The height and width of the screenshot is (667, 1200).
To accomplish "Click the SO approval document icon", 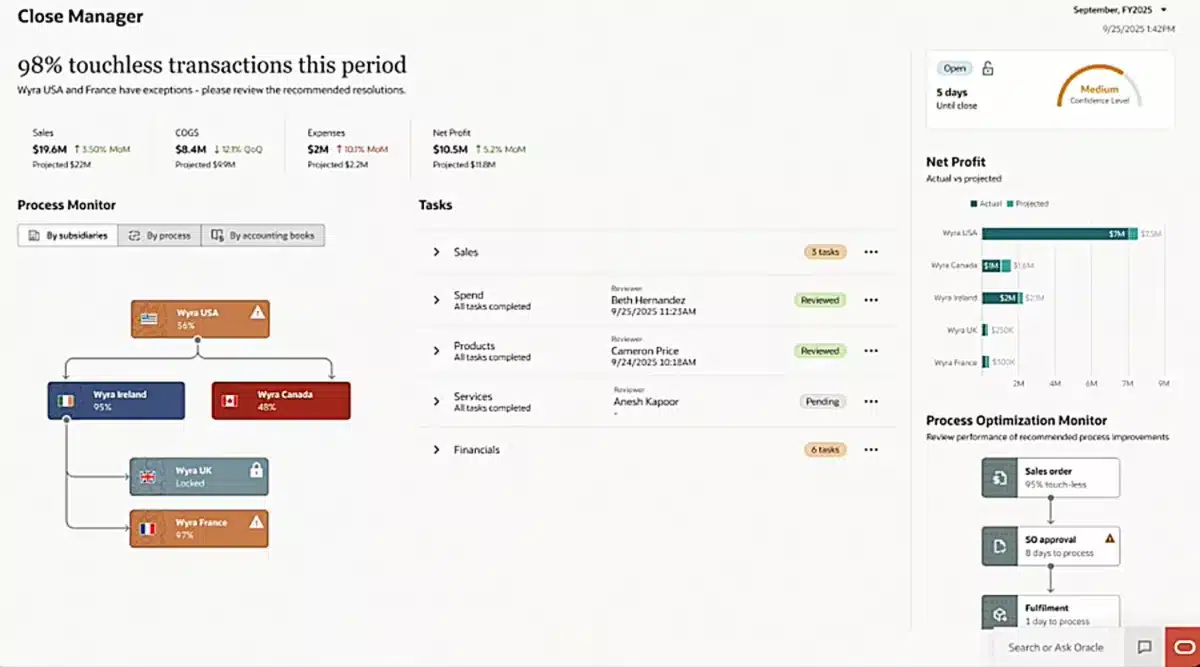I will click(x=999, y=546).
